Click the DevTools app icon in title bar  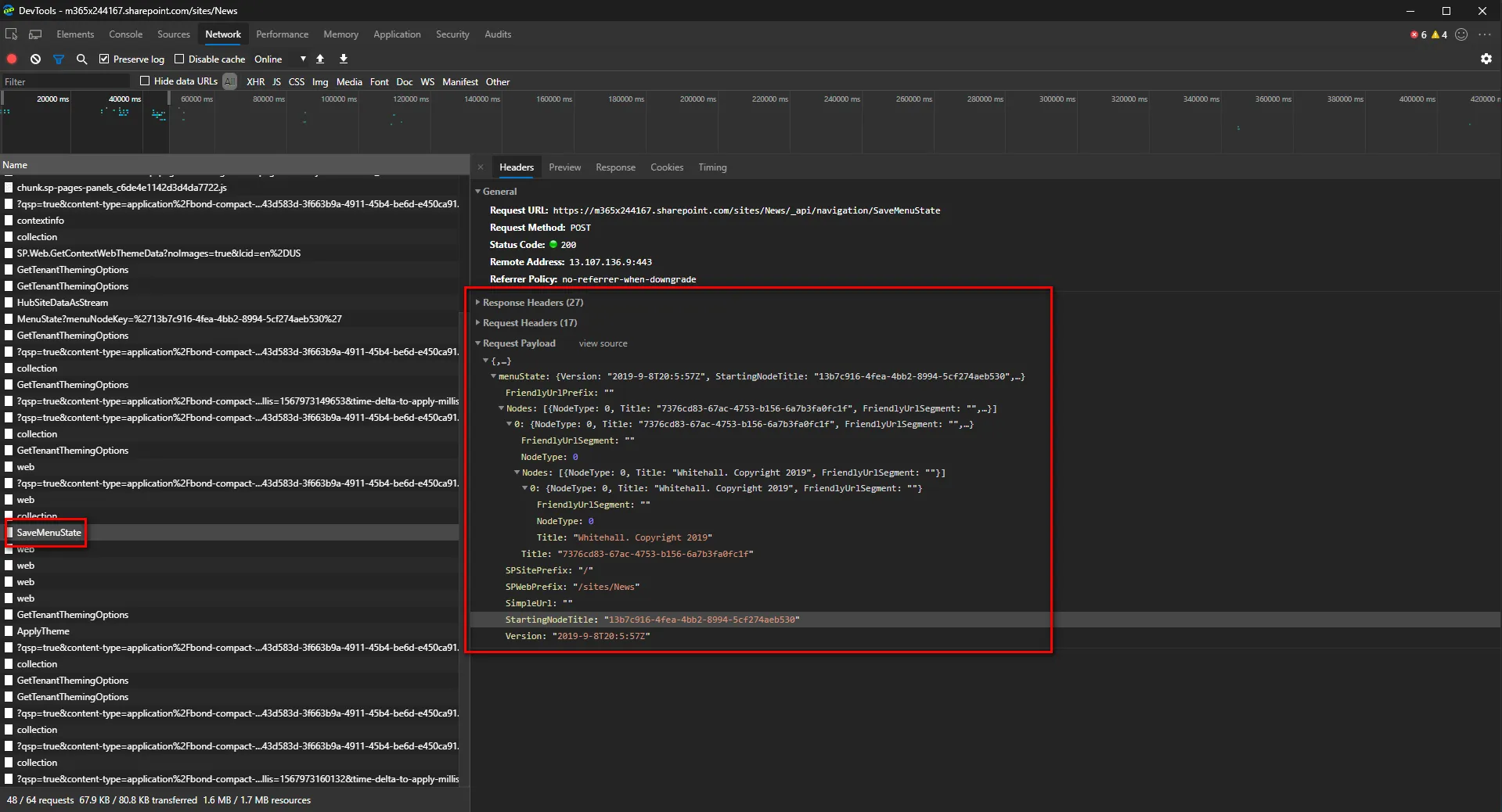click(x=9, y=10)
